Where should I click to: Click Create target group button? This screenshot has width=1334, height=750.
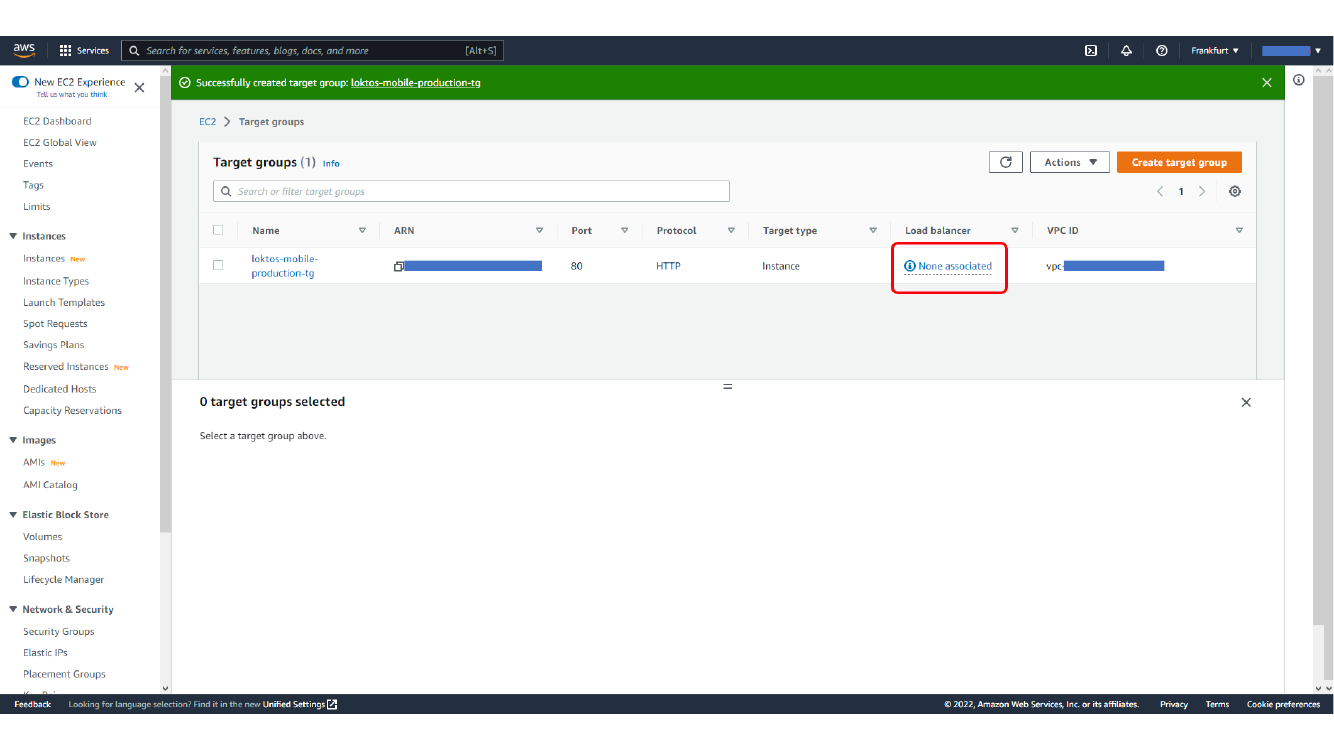click(x=1179, y=162)
